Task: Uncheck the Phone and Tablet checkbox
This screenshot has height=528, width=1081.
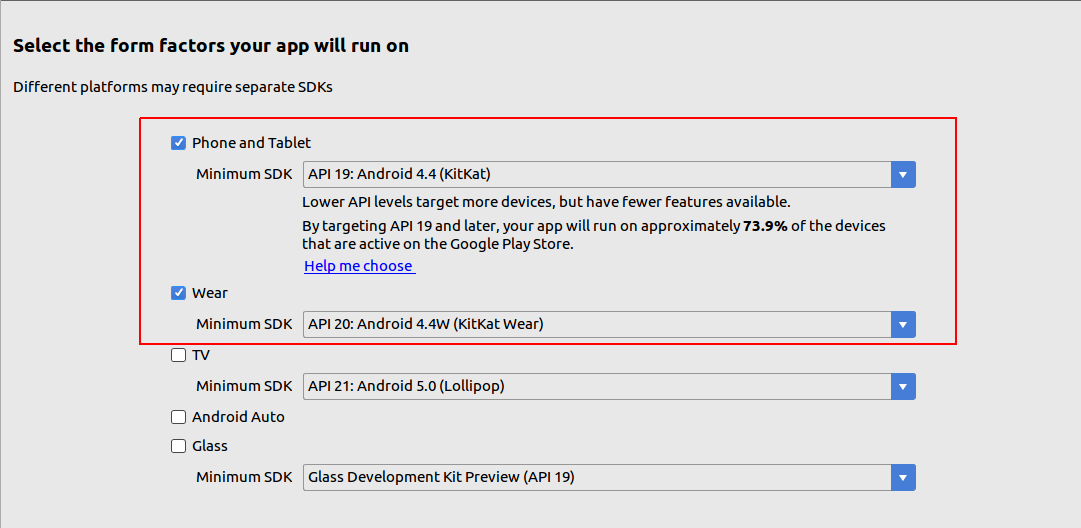Action: point(179,143)
